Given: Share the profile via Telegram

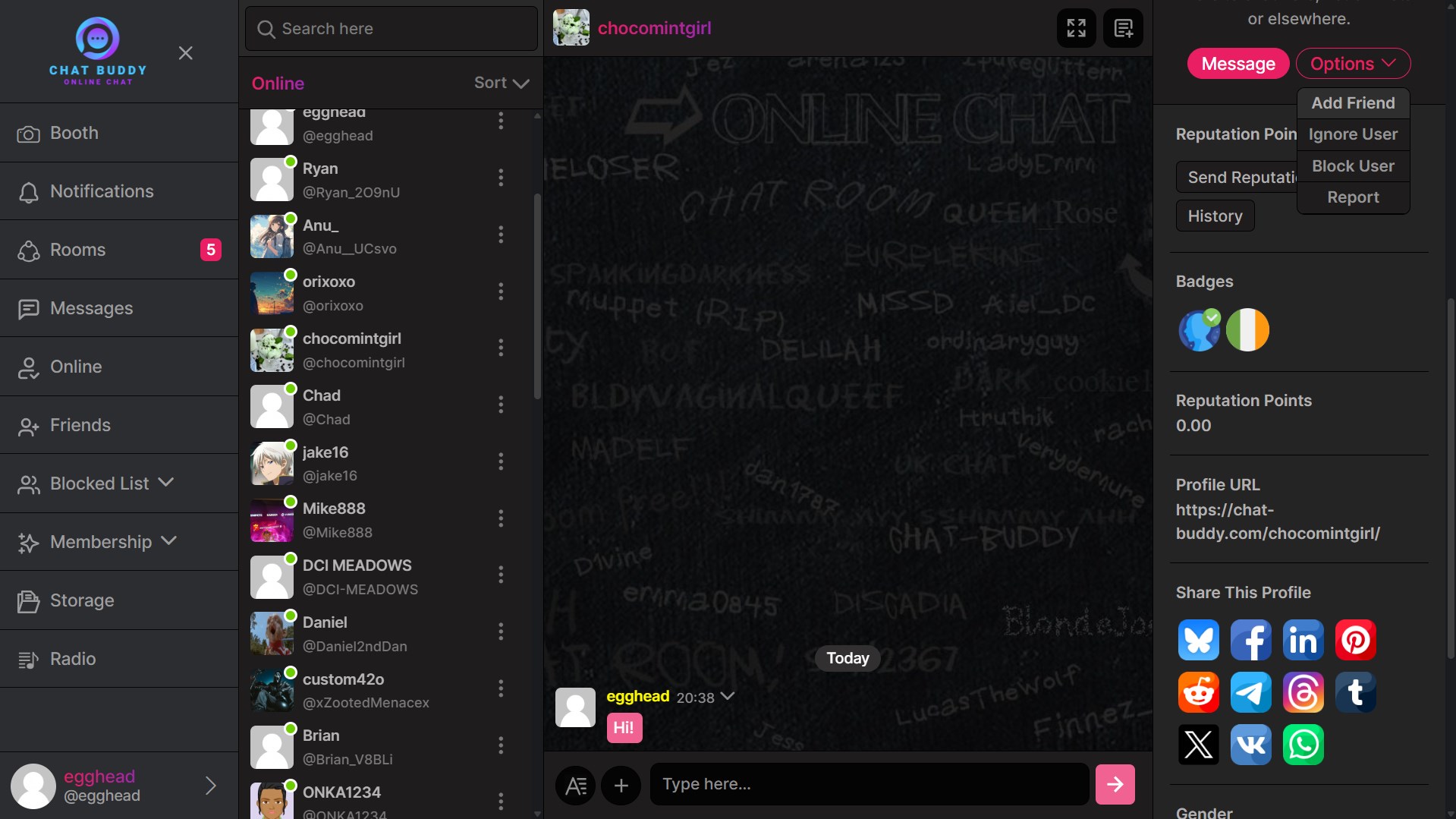Looking at the screenshot, I should click(1250, 692).
